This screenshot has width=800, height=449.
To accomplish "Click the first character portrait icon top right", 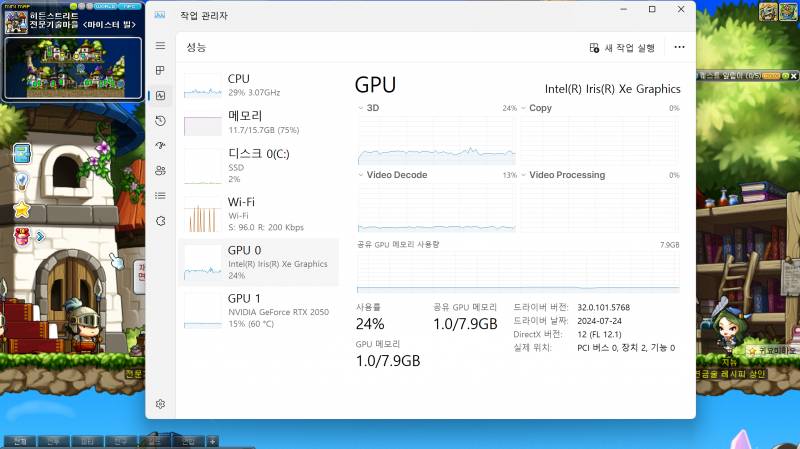I will point(768,12).
